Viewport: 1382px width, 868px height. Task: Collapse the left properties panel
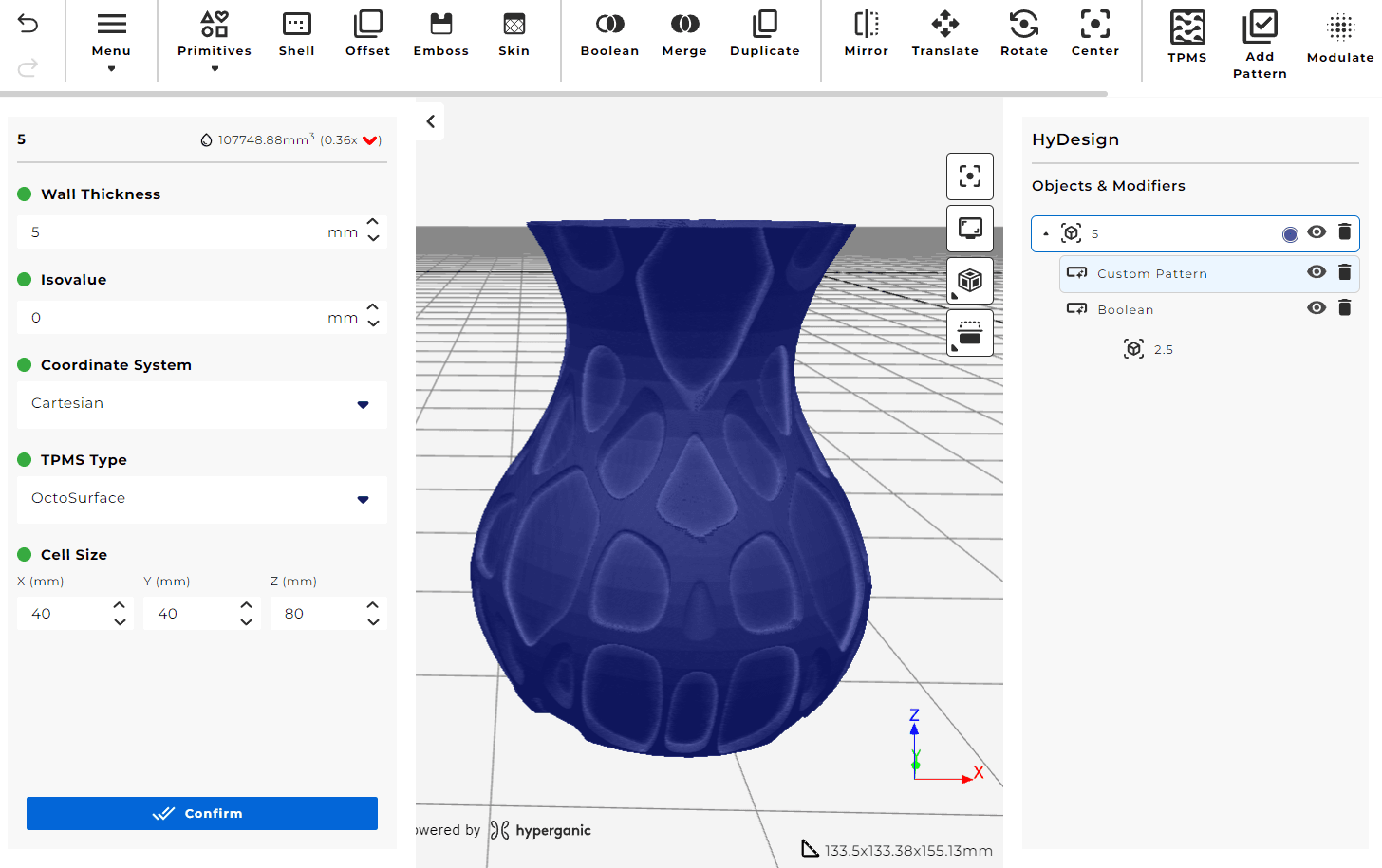(430, 121)
